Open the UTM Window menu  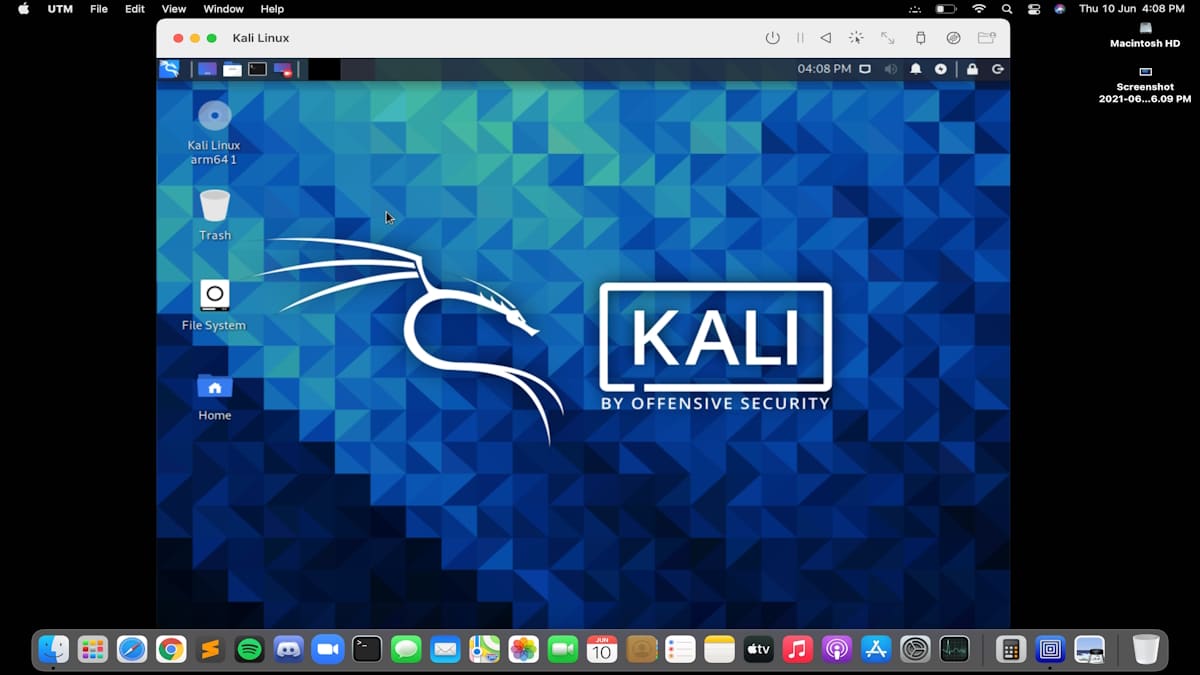(x=222, y=8)
